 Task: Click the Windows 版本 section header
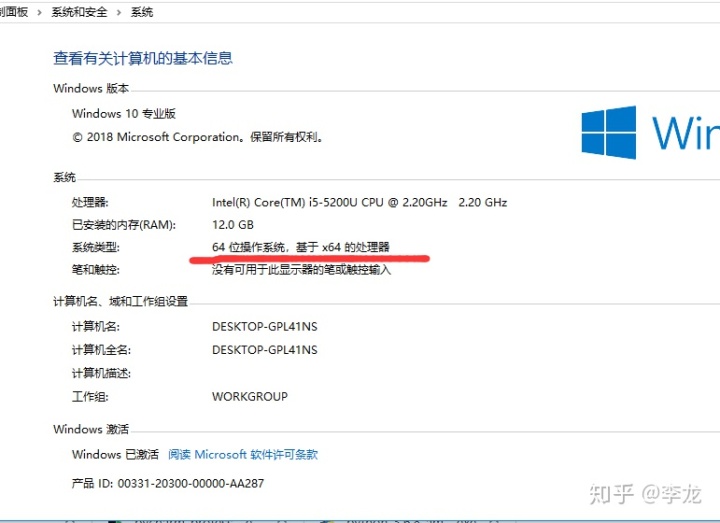(91, 88)
